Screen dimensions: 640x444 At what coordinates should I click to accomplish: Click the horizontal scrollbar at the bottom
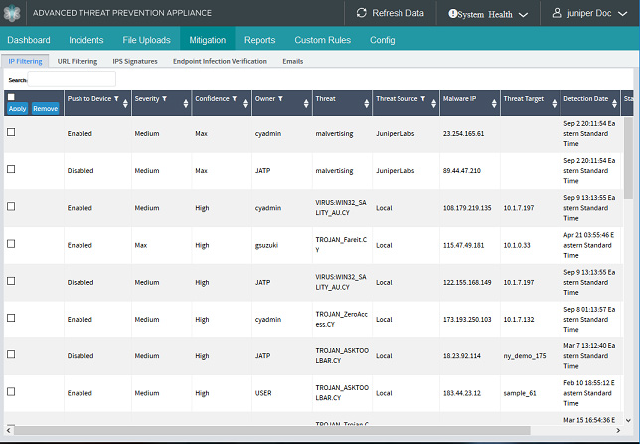coord(300,430)
